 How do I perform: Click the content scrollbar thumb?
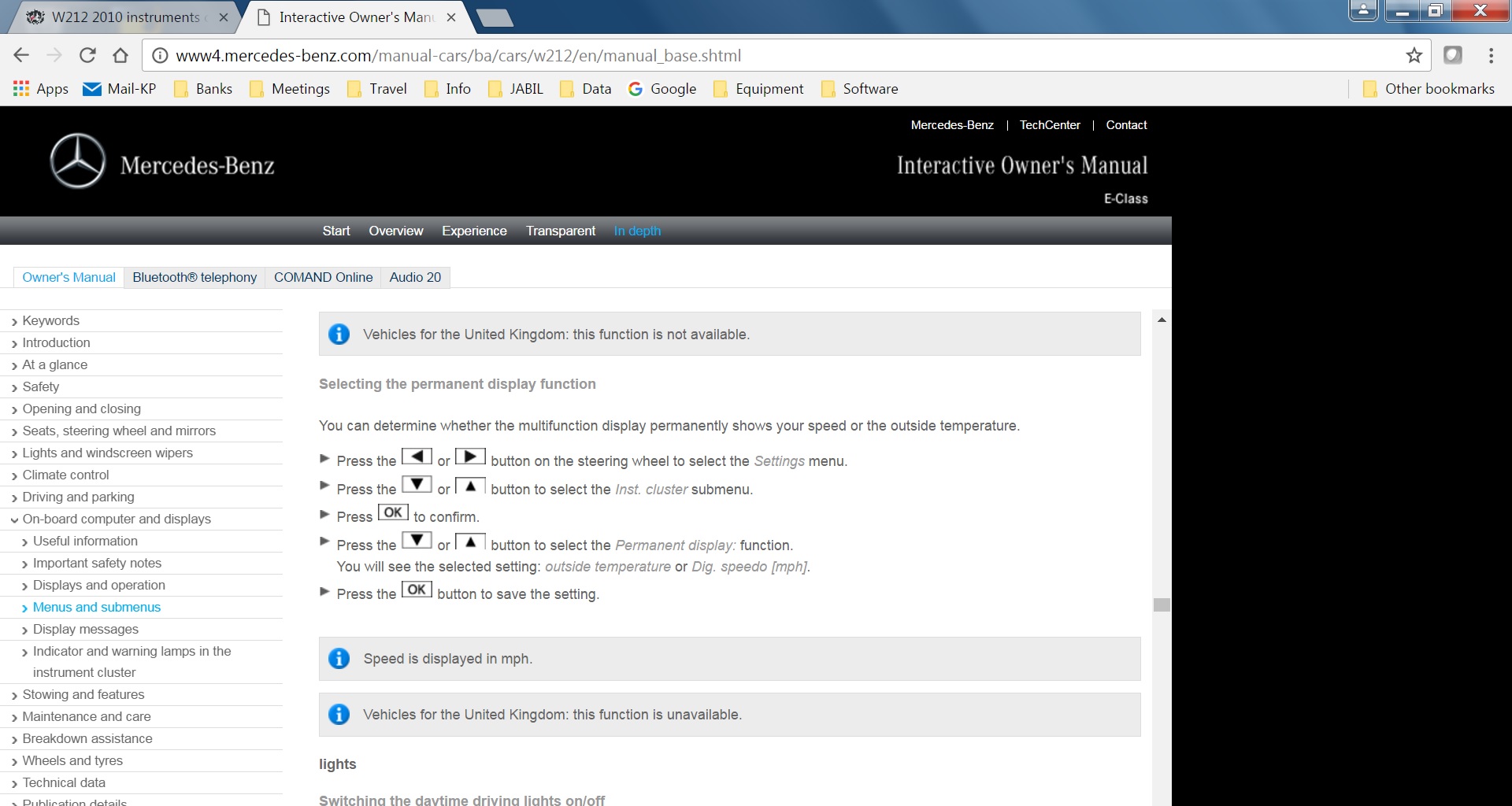pyautogui.click(x=1162, y=604)
